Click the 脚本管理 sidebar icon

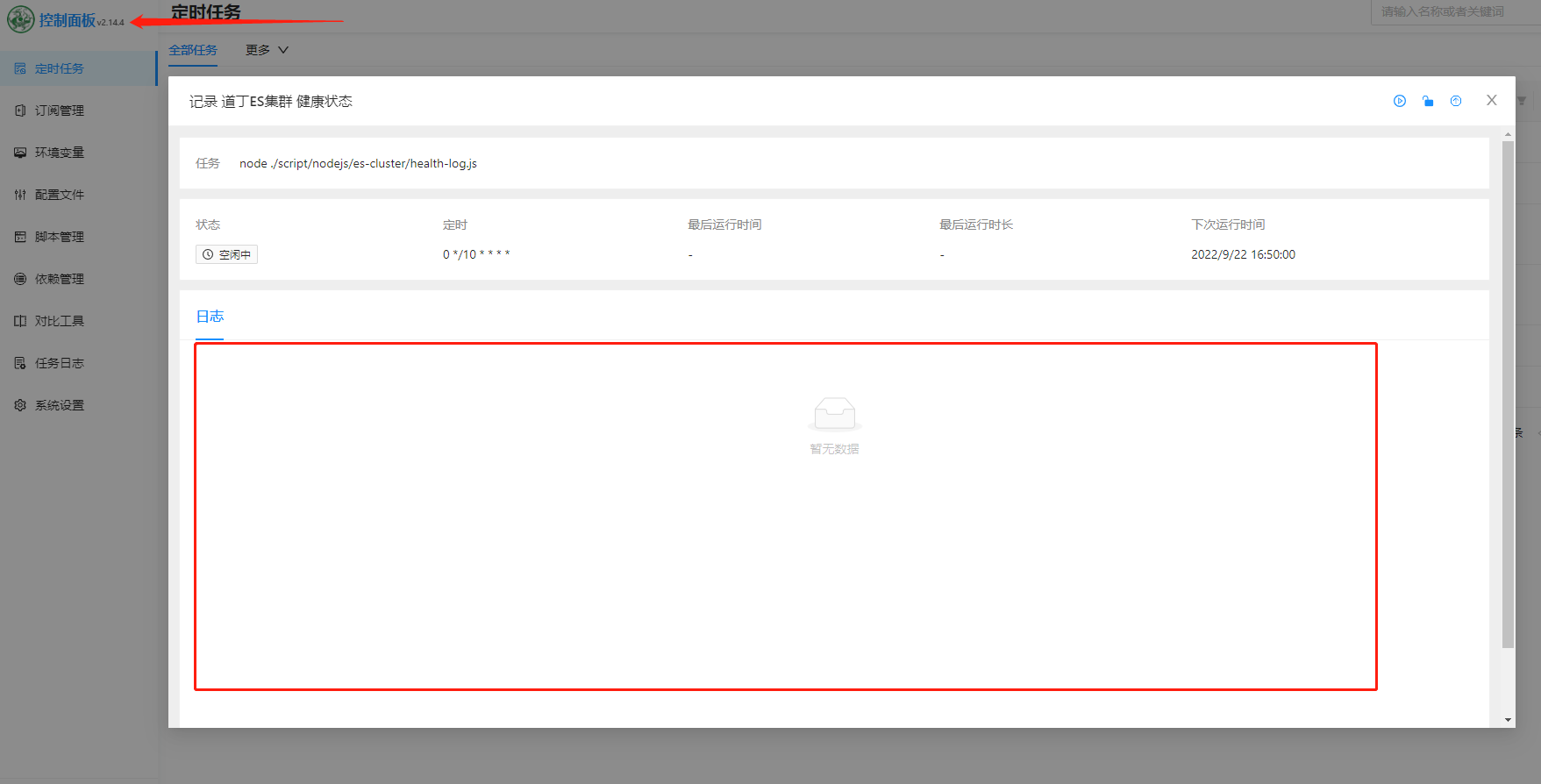point(20,237)
